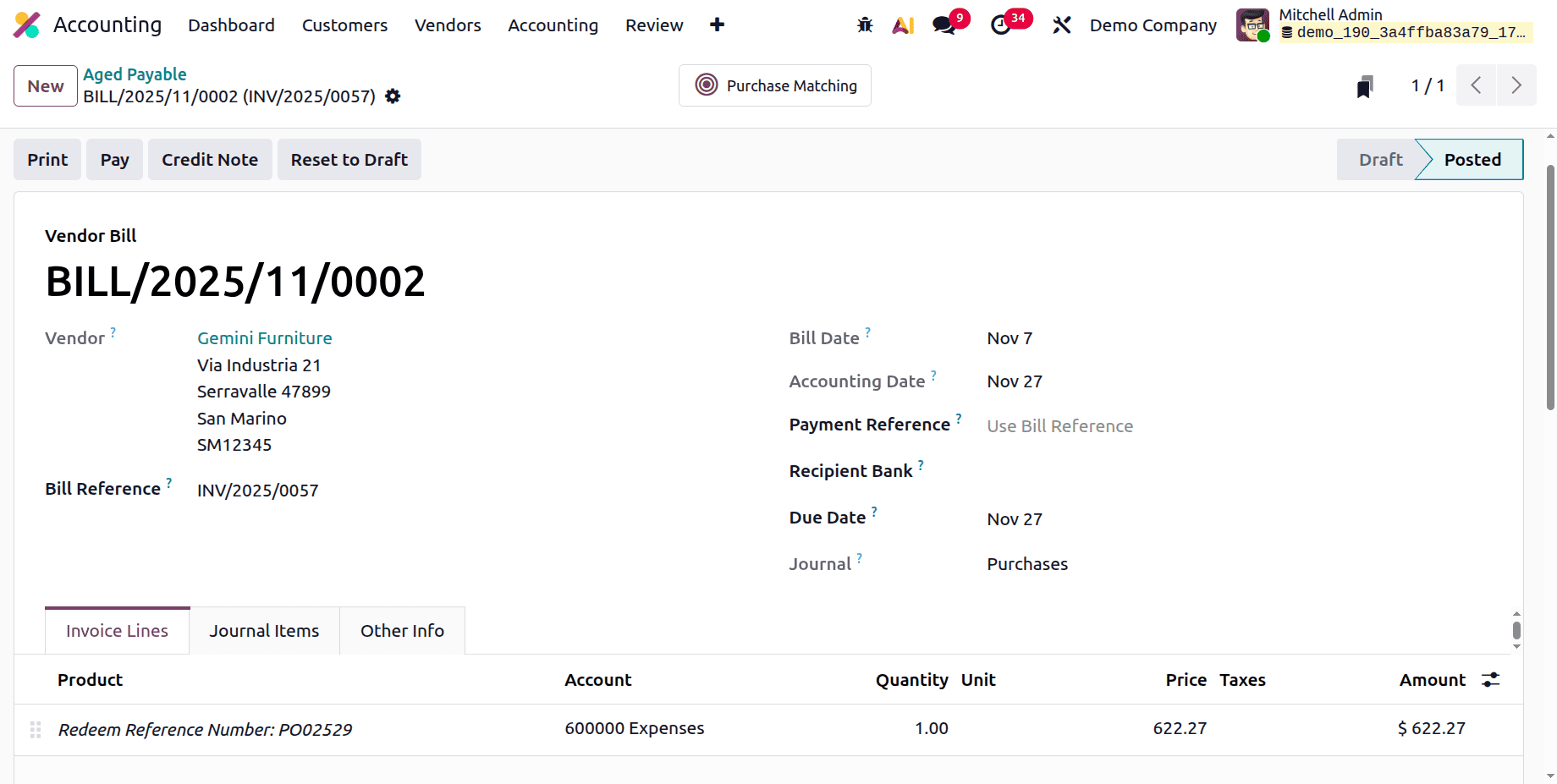
Task: Click Payment Reference help question mark
Action: tap(959, 419)
